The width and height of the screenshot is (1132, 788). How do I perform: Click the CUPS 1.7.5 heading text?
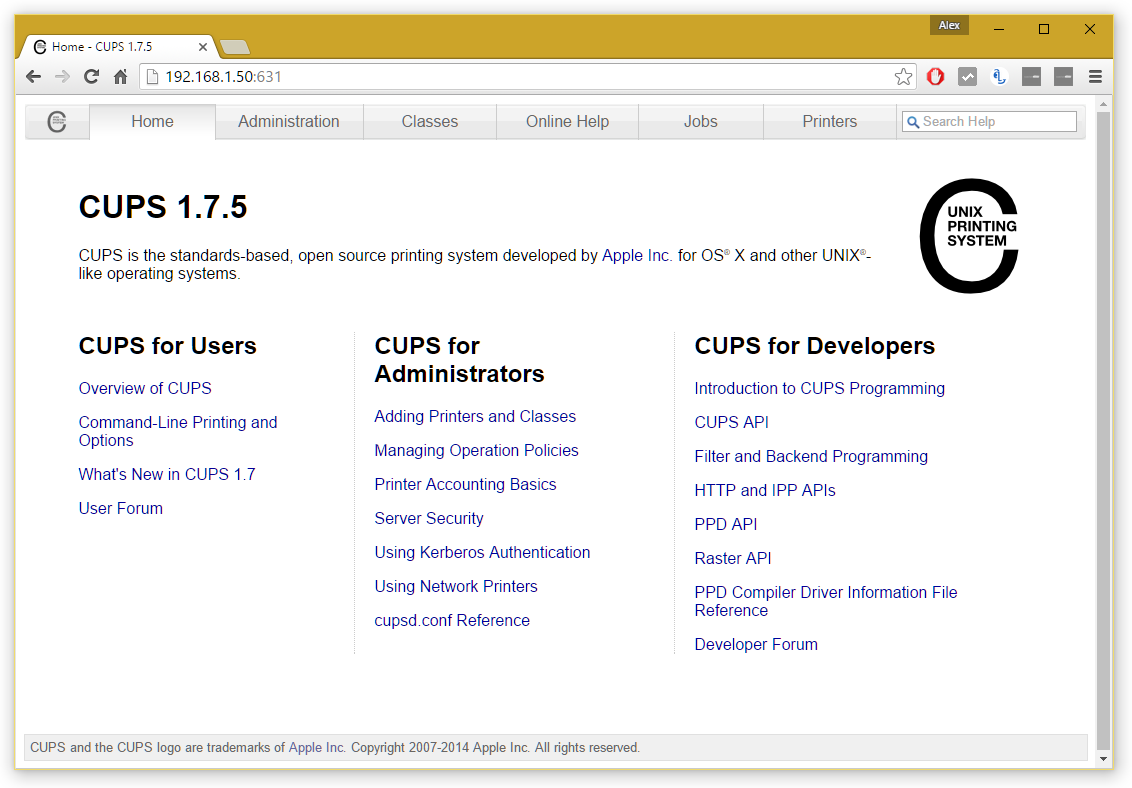(x=163, y=207)
